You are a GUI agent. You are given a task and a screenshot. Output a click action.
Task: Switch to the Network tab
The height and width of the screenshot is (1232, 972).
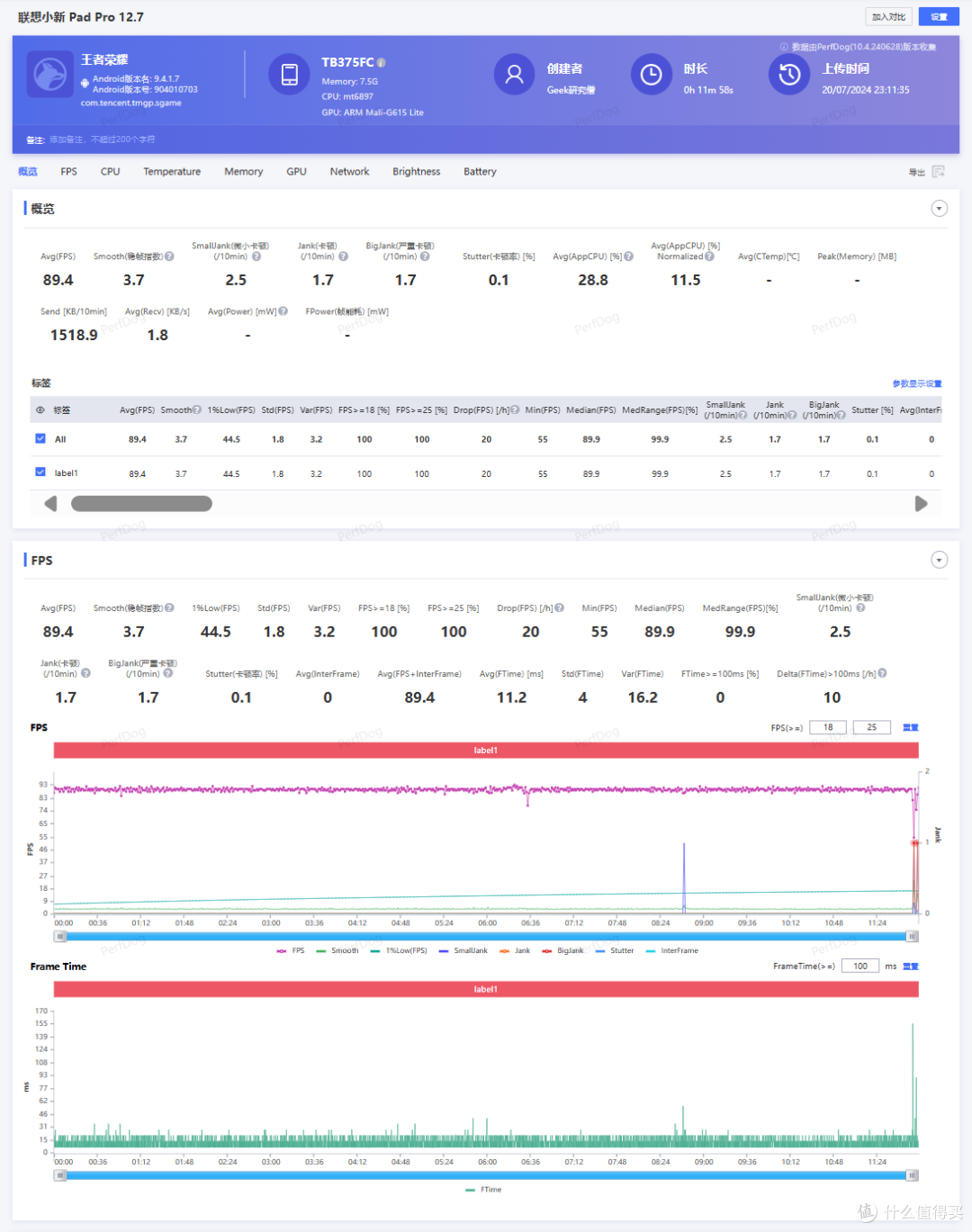[x=350, y=172]
